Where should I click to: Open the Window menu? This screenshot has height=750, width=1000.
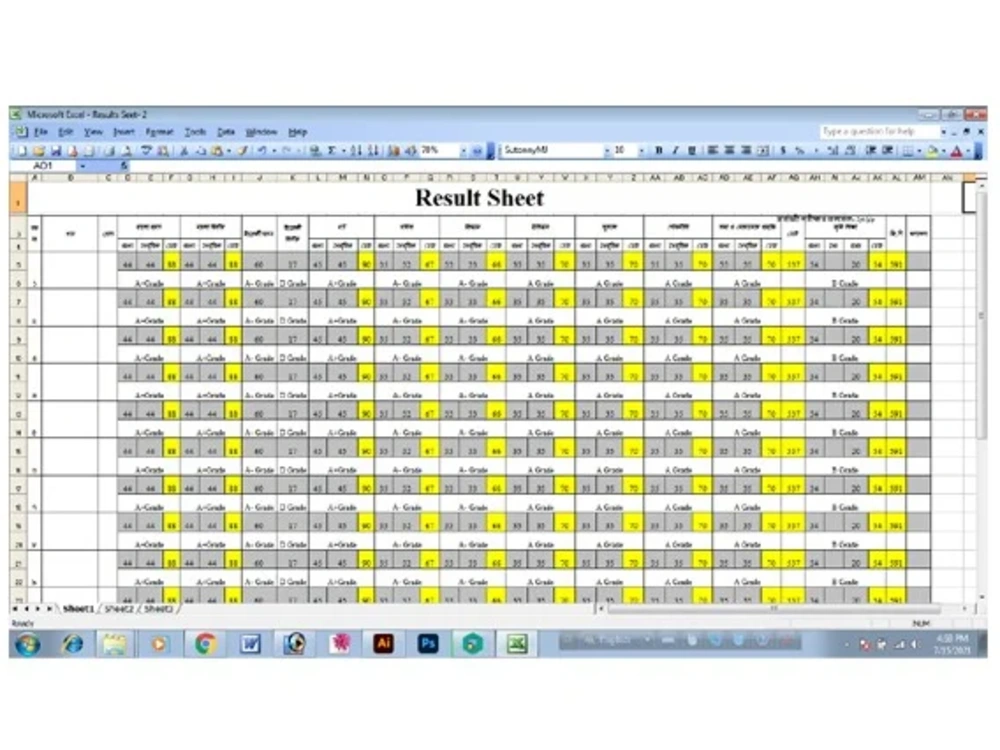tap(261, 132)
